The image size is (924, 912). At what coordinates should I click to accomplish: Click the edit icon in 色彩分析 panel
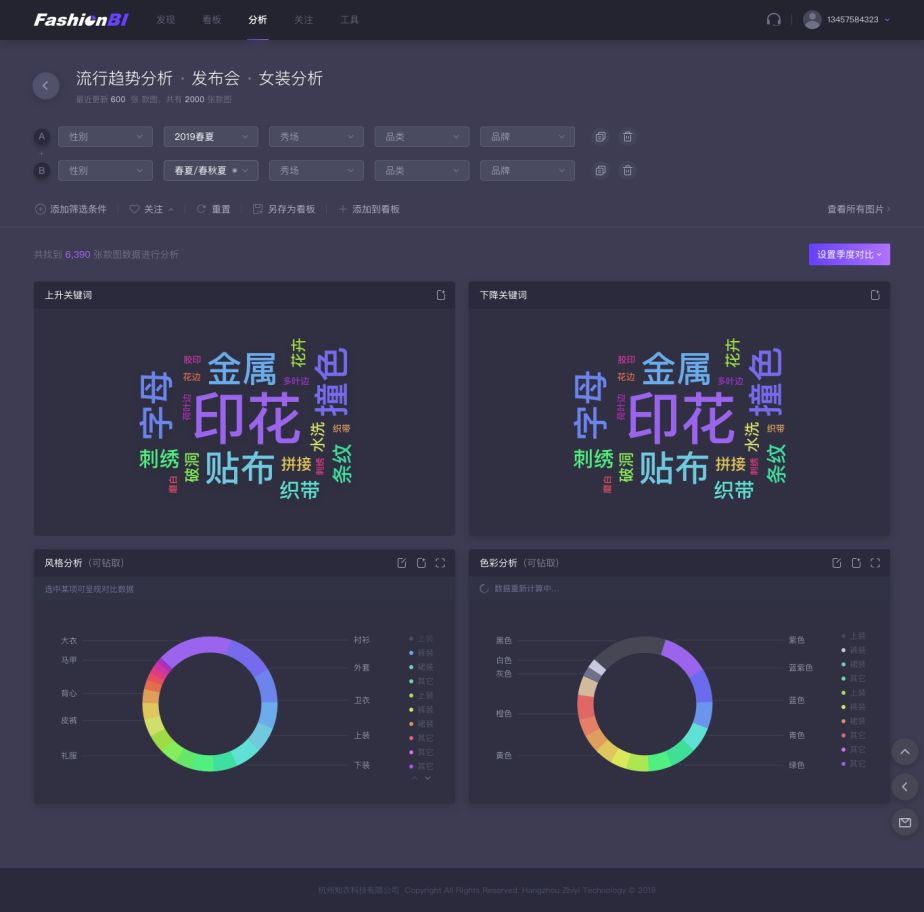837,563
